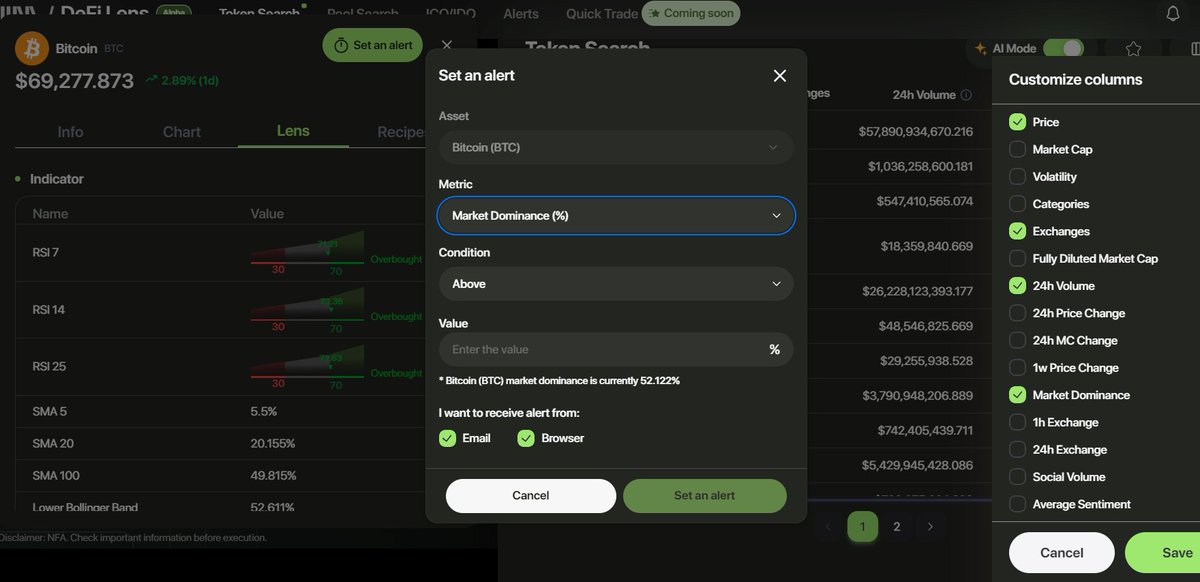Open the Alerts navigation item
The height and width of the screenshot is (582, 1200).
pos(521,14)
